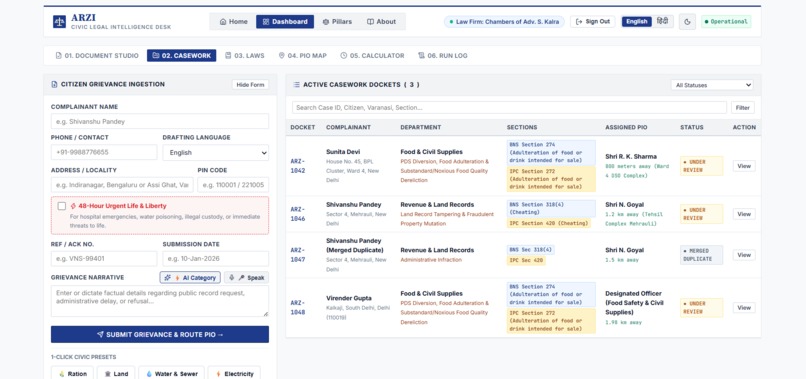806x379 pixels.
Task: Switch interface language to Hindi
Action: point(663,22)
